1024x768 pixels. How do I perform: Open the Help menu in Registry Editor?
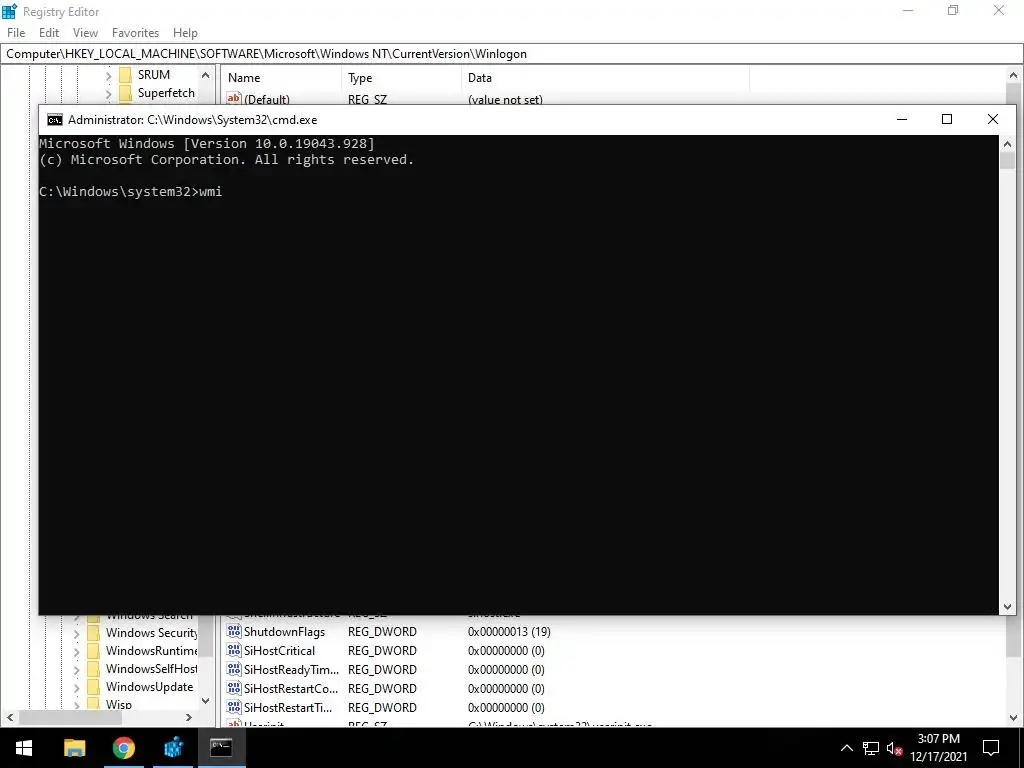[x=185, y=33]
